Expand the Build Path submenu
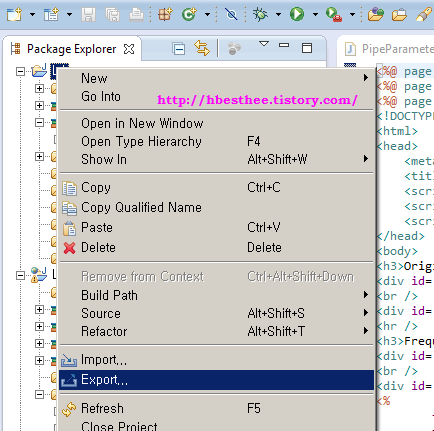Viewport: 434px width, 431px height. (x=216, y=295)
